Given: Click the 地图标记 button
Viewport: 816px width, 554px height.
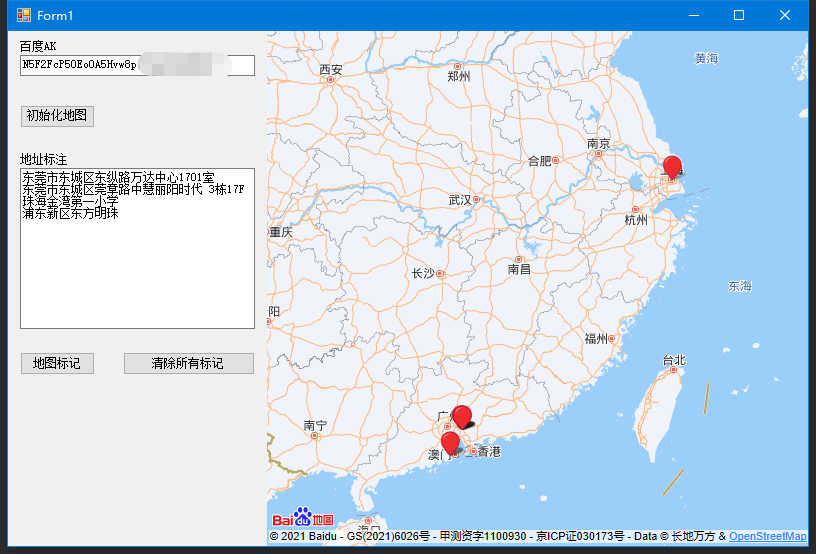Looking at the screenshot, I should (x=57, y=363).
